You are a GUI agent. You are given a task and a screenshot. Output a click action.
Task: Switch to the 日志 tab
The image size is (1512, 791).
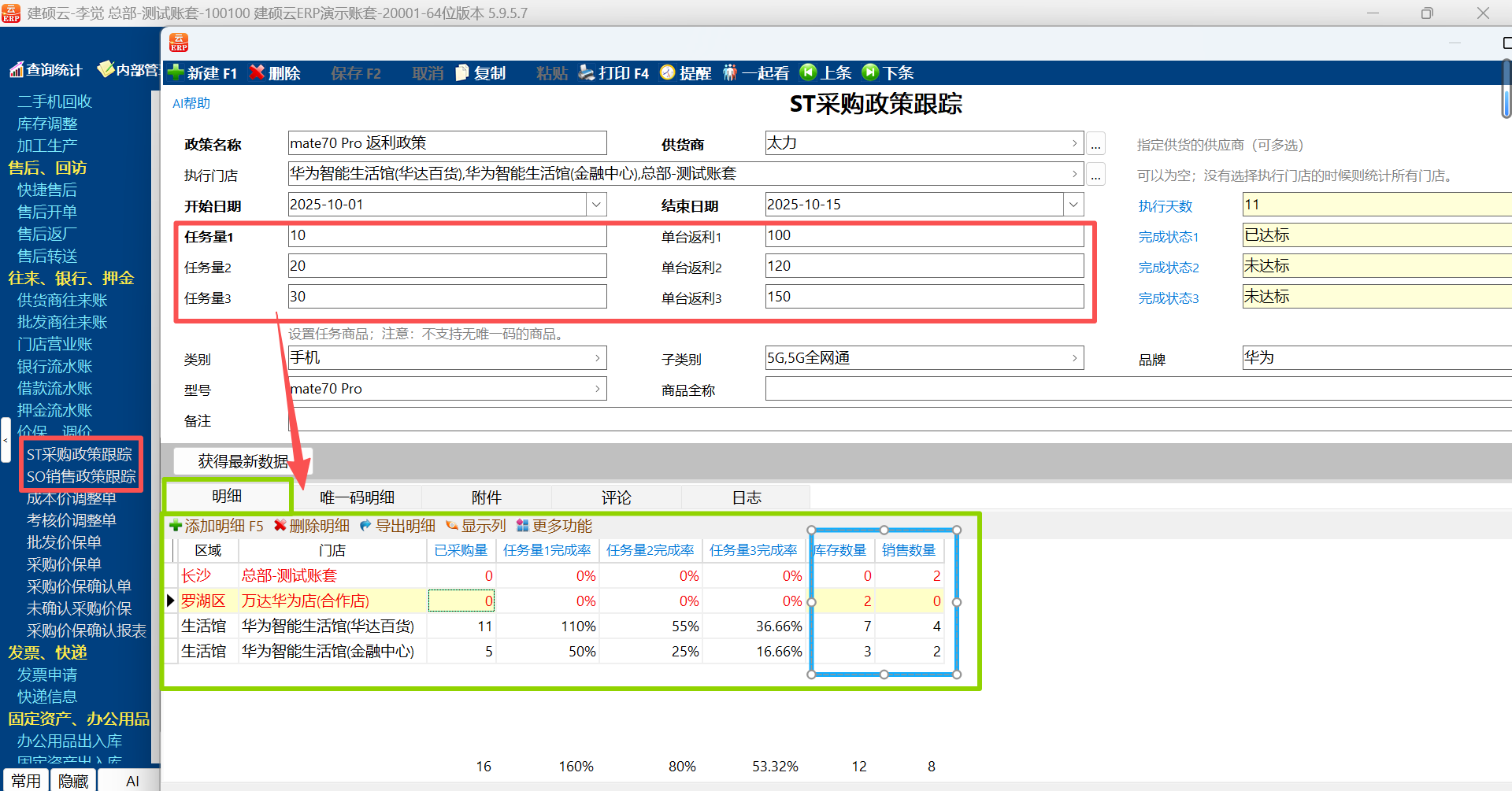coord(746,497)
